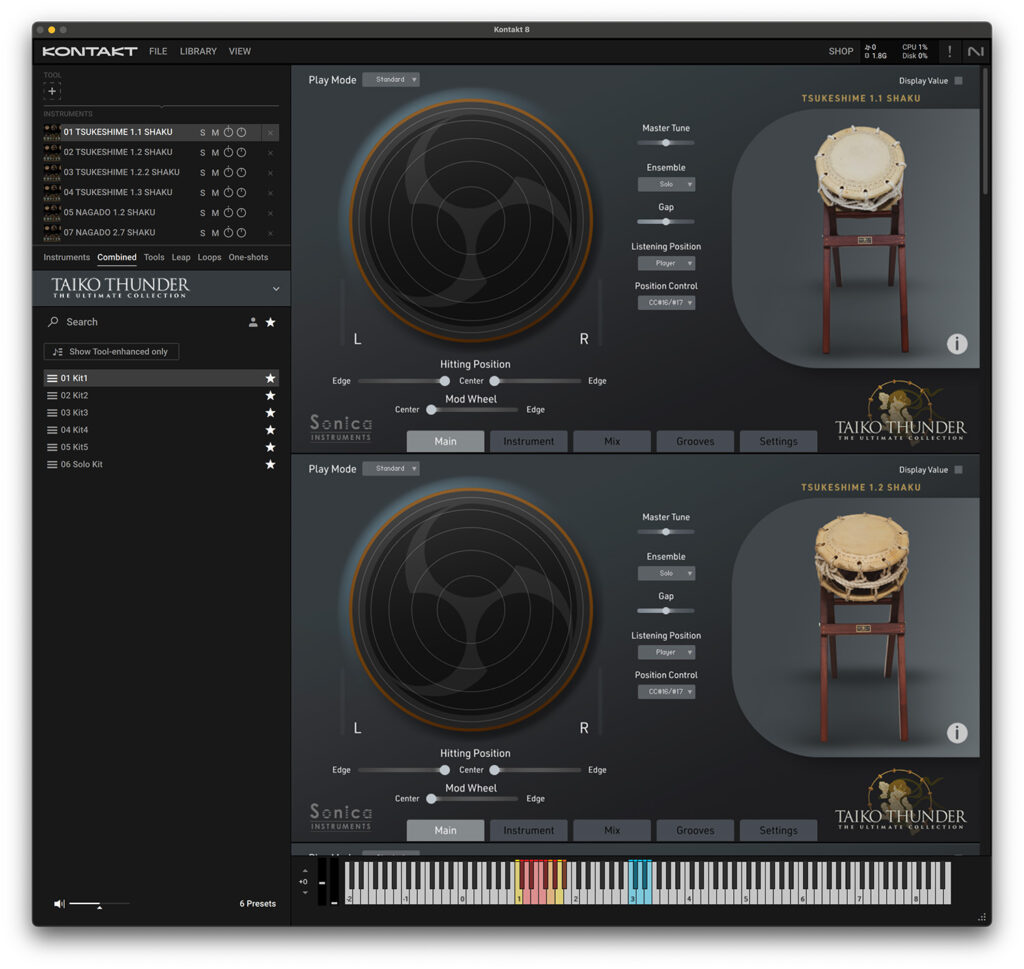The image size is (1024, 969).
Task: Remove 02 TSUKESHIME 1.2 SHAKU with x icon
Action: click(x=270, y=153)
